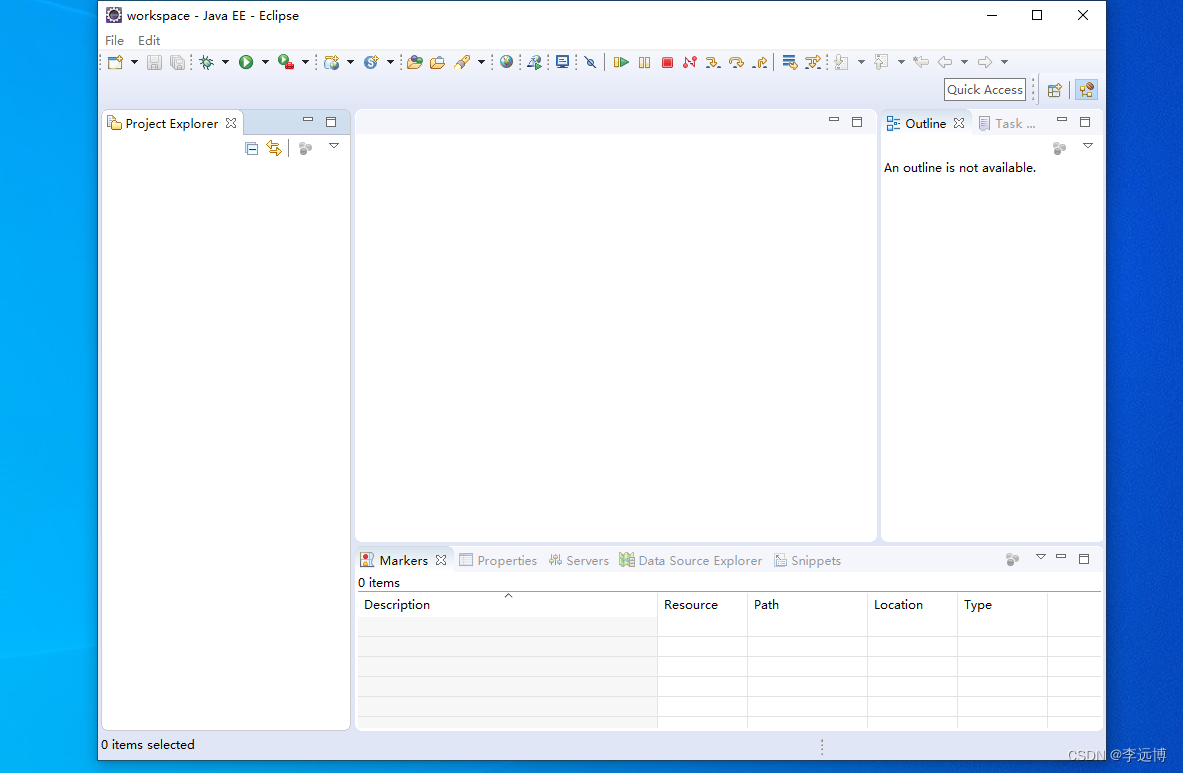Click the Save All toolbar icon
Screen dimensions: 1183x773
178,61
